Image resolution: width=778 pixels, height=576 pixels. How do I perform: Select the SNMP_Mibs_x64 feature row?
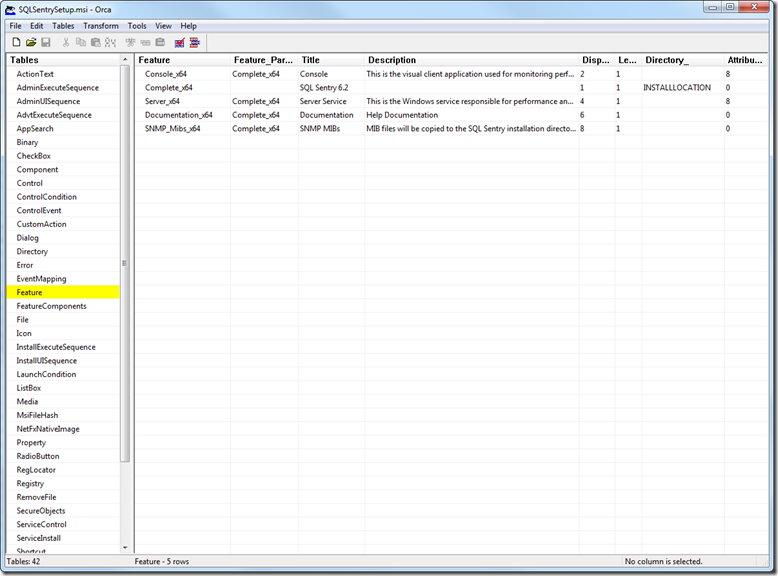click(x=172, y=129)
